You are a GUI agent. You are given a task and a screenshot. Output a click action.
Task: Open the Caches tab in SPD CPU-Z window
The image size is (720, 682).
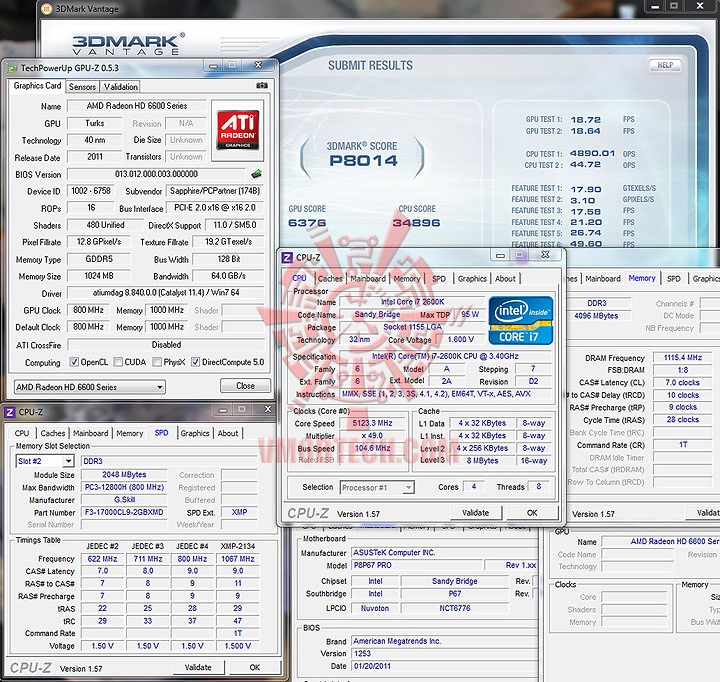point(53,433)
